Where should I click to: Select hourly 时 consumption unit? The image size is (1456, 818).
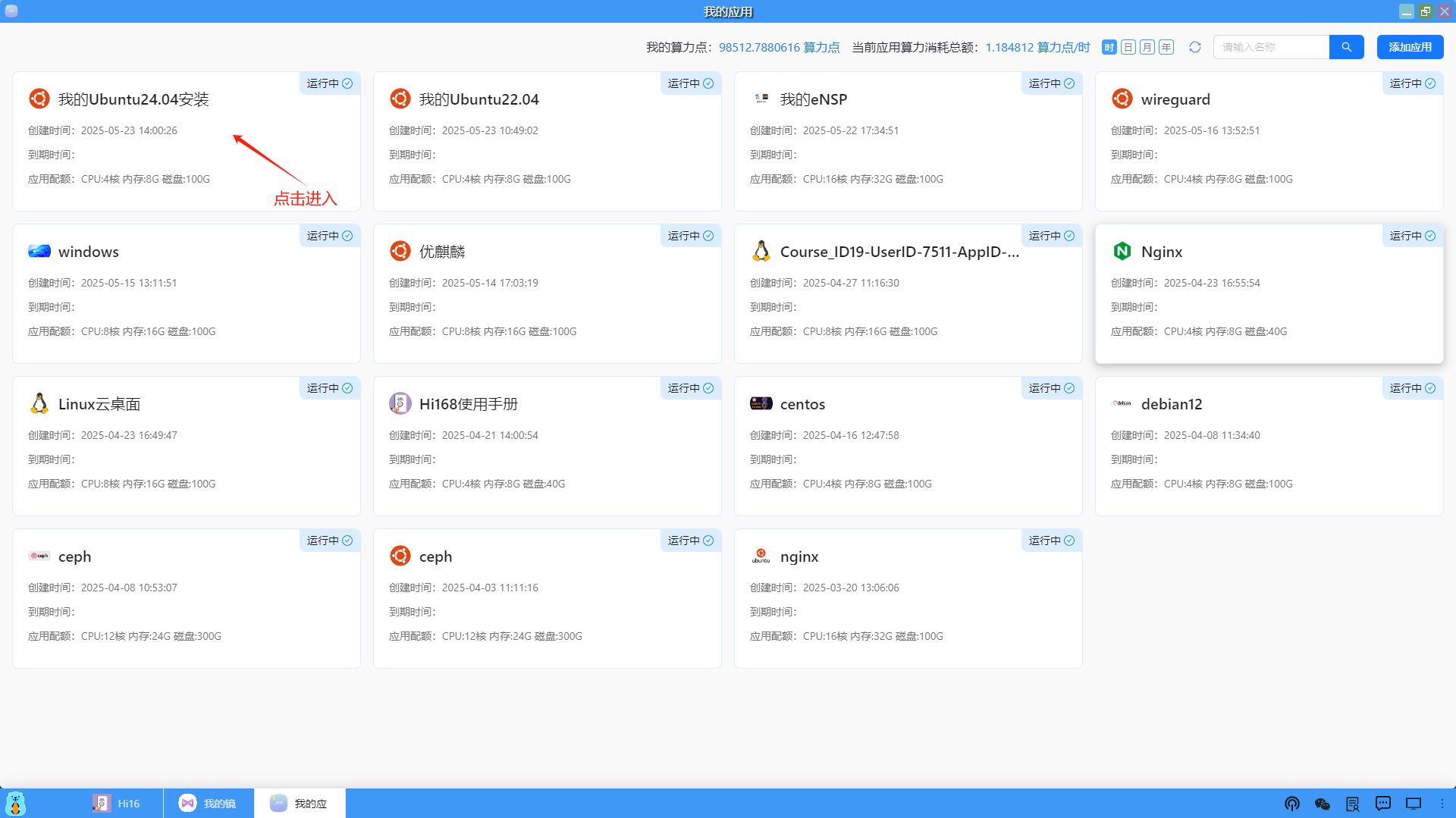click(1109, 47)
